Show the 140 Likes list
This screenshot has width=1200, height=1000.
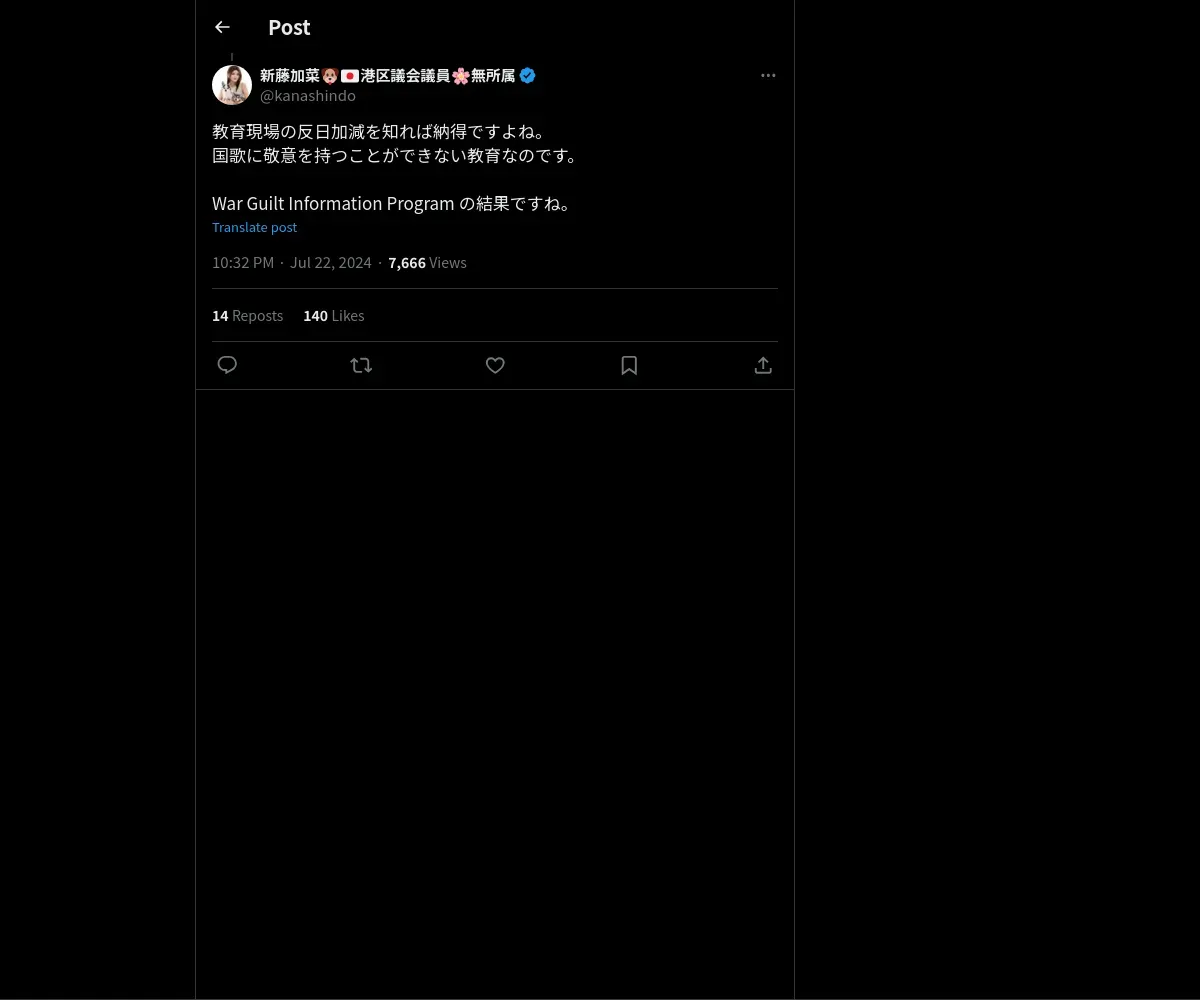tap(334, 315)
